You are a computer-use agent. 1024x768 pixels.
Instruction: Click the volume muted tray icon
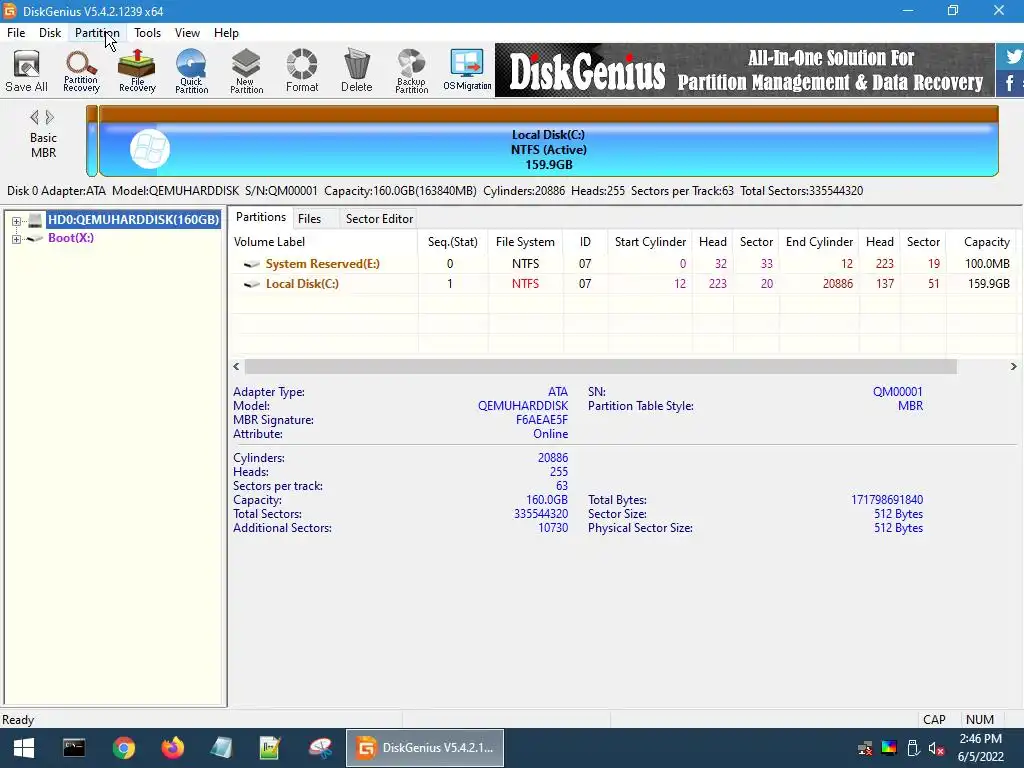[x=936, y=748]
